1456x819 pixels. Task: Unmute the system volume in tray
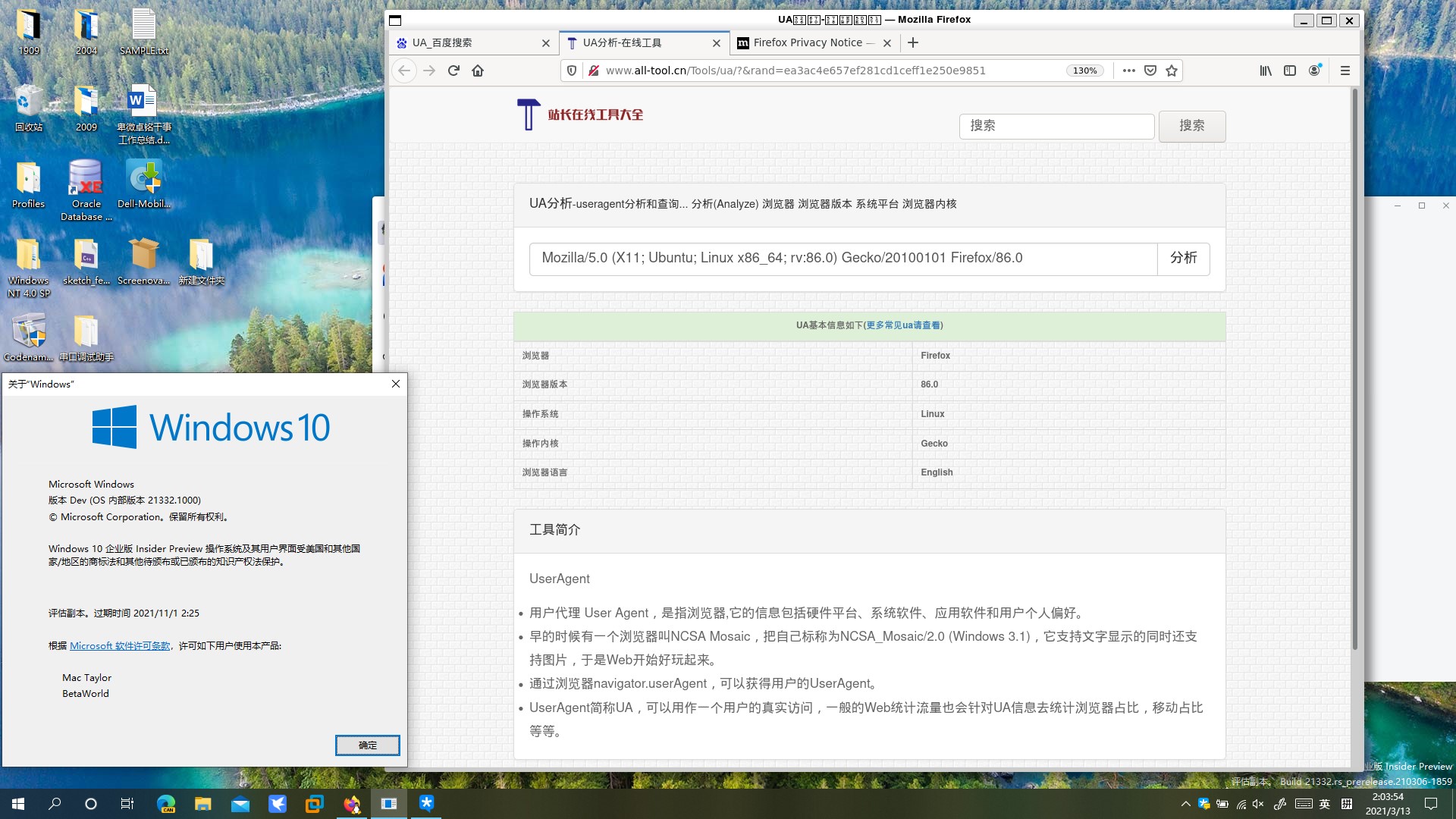click(x=1257, y=805)
